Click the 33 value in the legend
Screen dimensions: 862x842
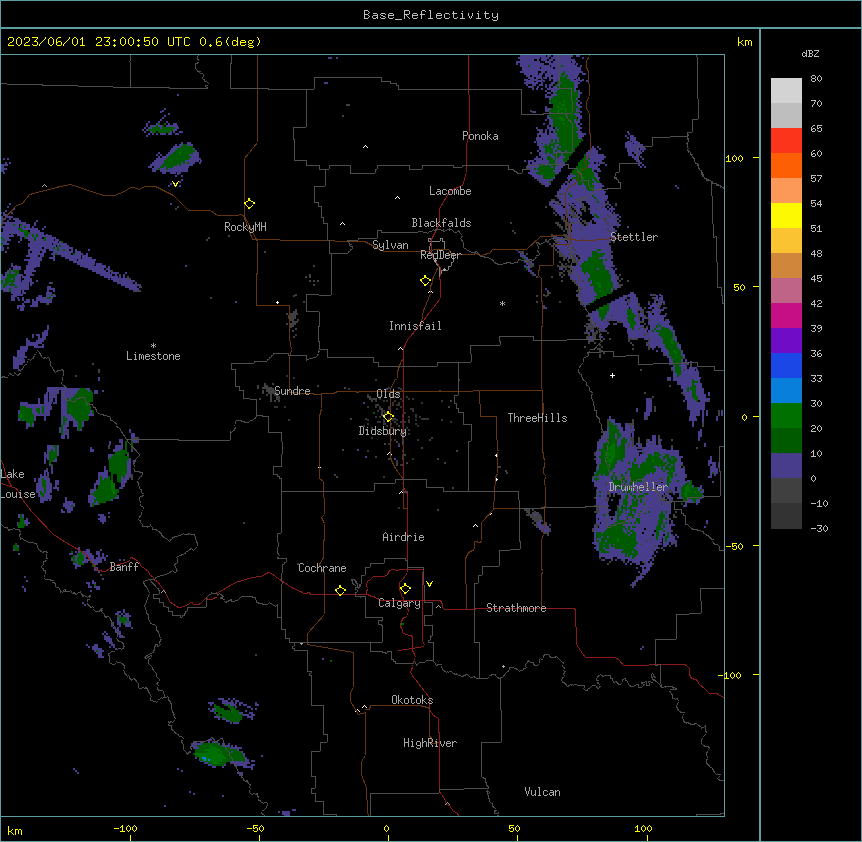point(816,379)
